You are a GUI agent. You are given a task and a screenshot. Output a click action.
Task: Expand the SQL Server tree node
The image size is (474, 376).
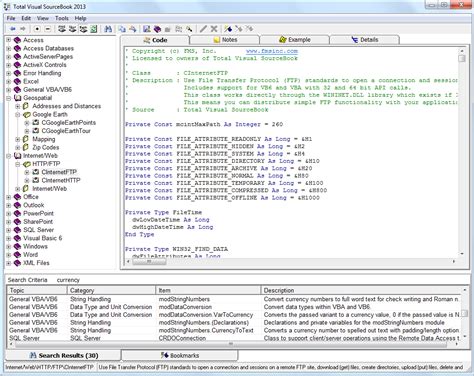click(x=9, y=230)
